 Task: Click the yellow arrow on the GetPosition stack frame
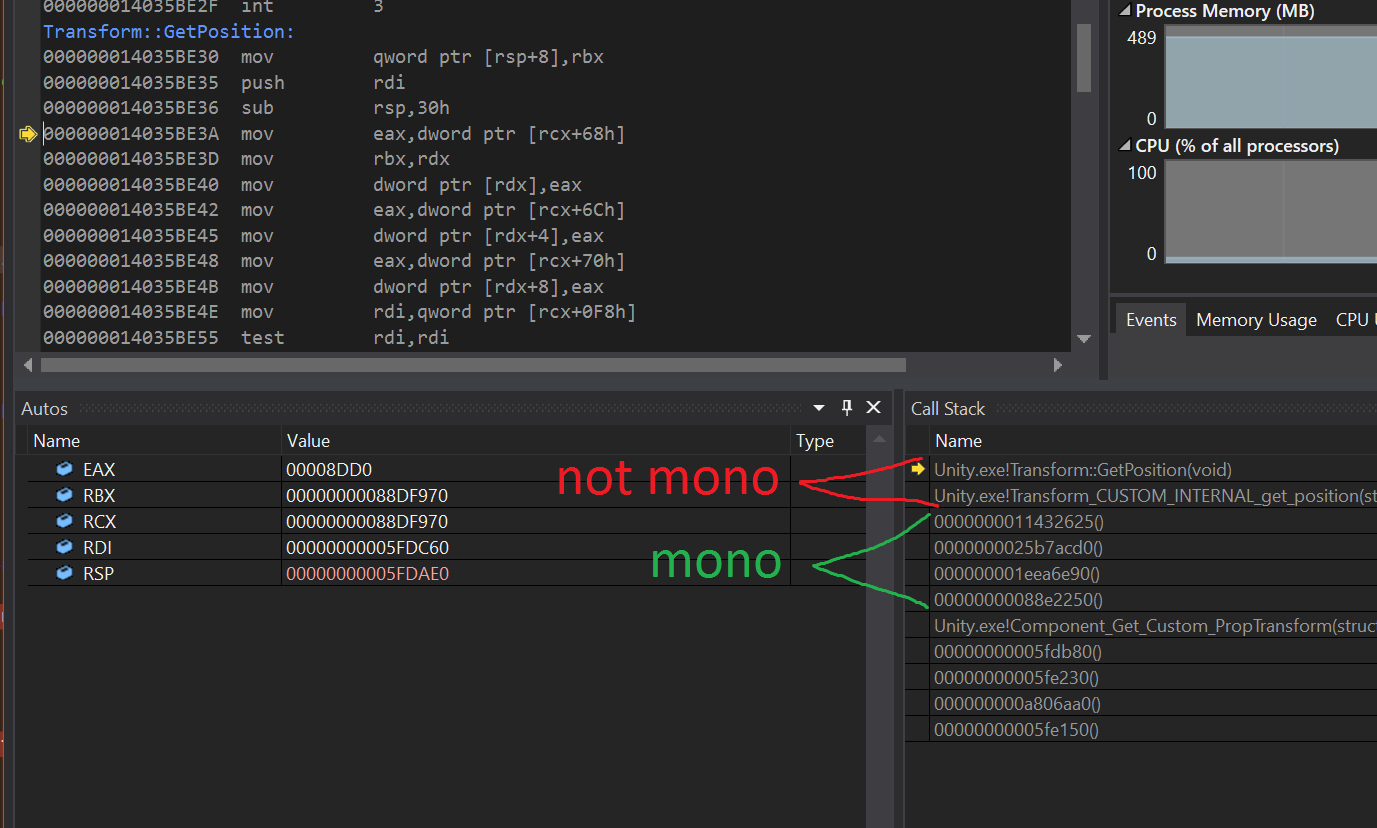point(917,468)
